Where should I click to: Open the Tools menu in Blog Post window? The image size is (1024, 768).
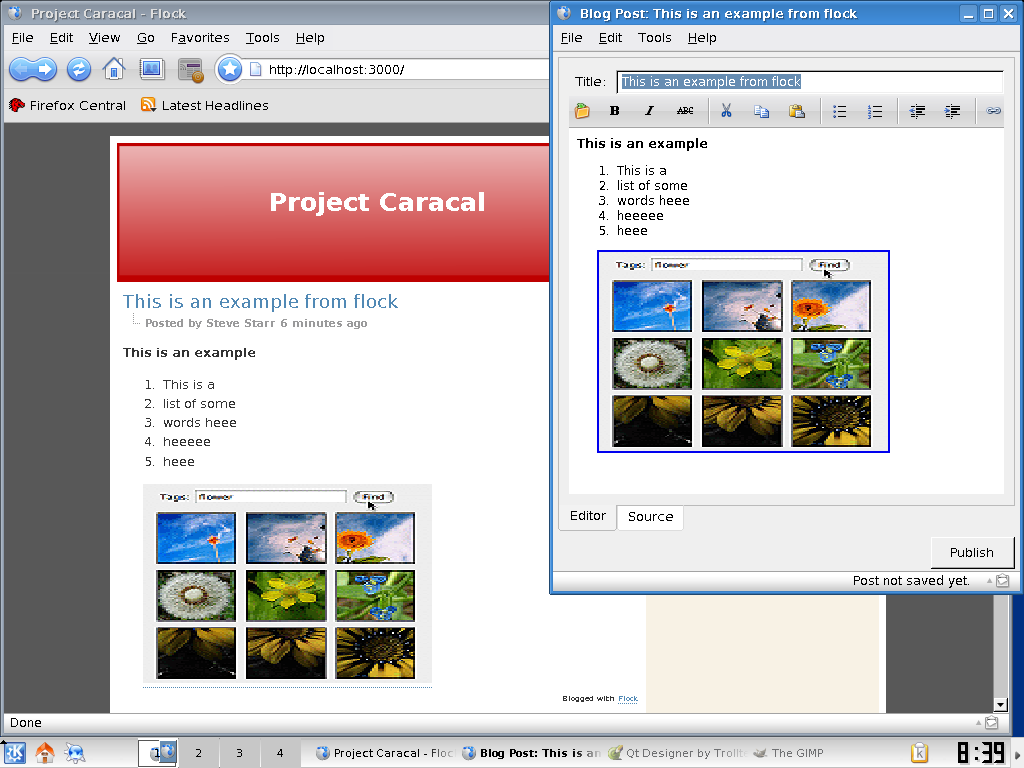click(655, 37)
